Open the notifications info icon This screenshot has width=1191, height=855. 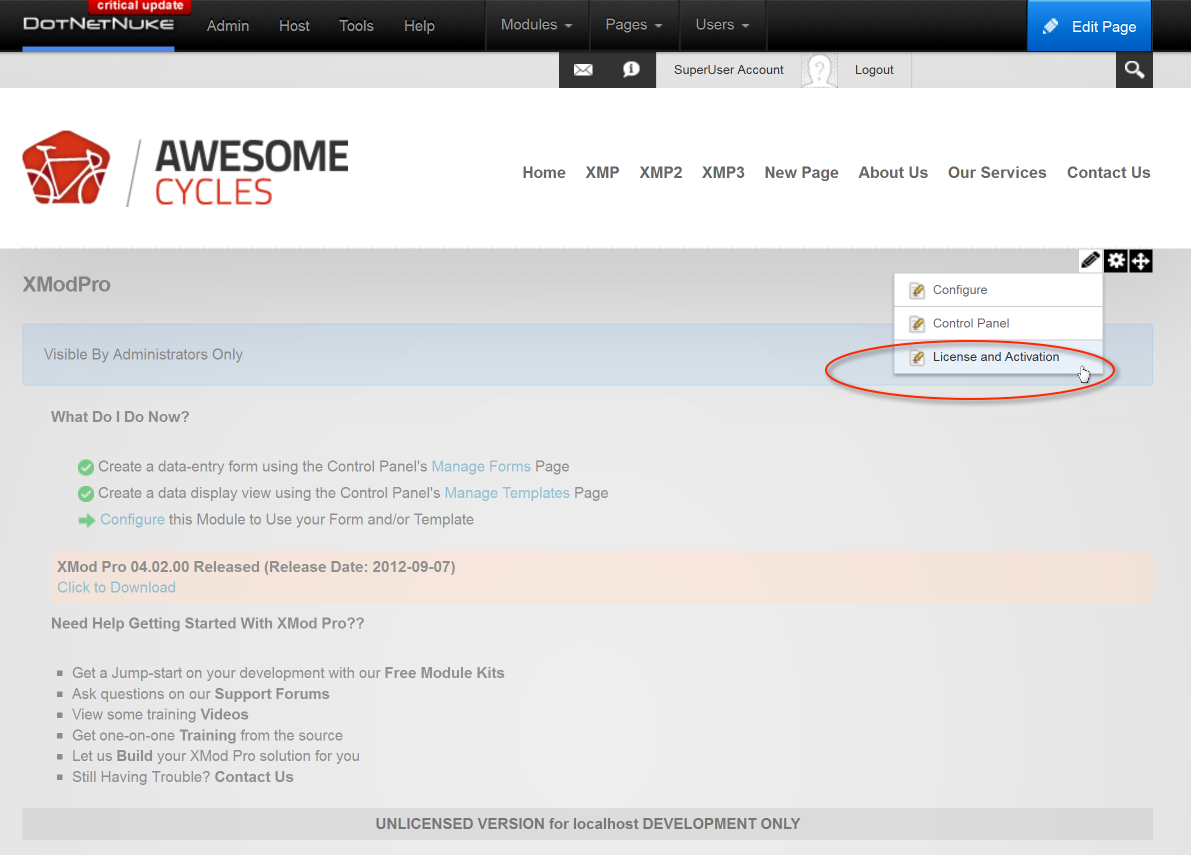tap(630, 70)
